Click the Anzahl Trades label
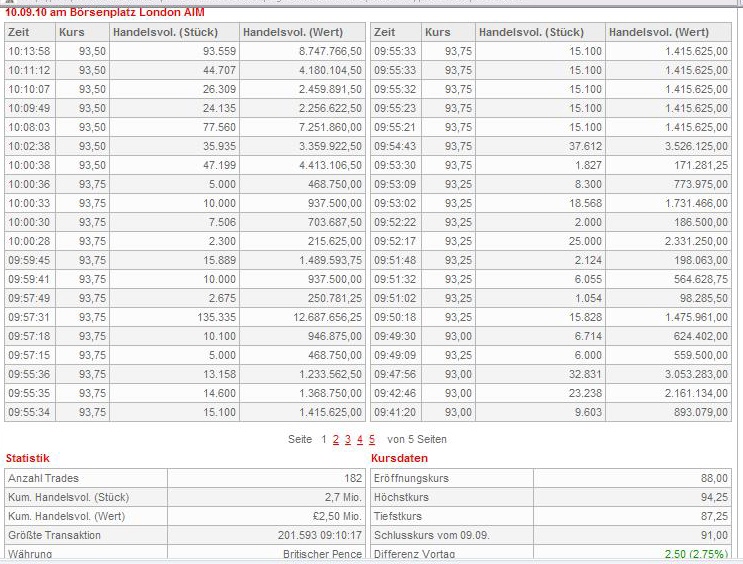743x564 pixels. (43, 478)
